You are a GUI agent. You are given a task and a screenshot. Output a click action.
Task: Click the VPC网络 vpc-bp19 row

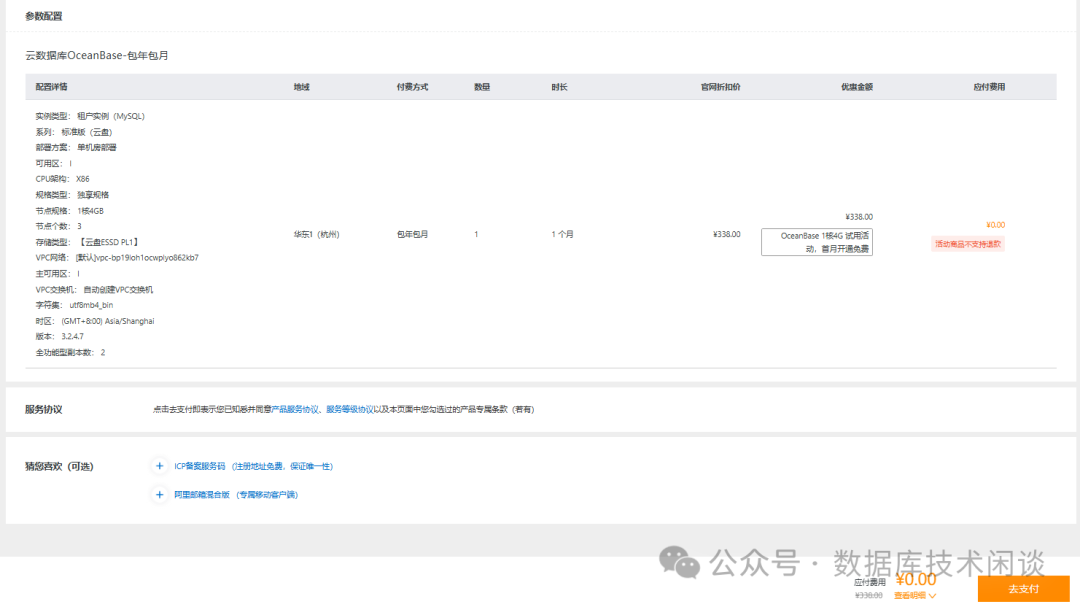click(x=117, y=258)
